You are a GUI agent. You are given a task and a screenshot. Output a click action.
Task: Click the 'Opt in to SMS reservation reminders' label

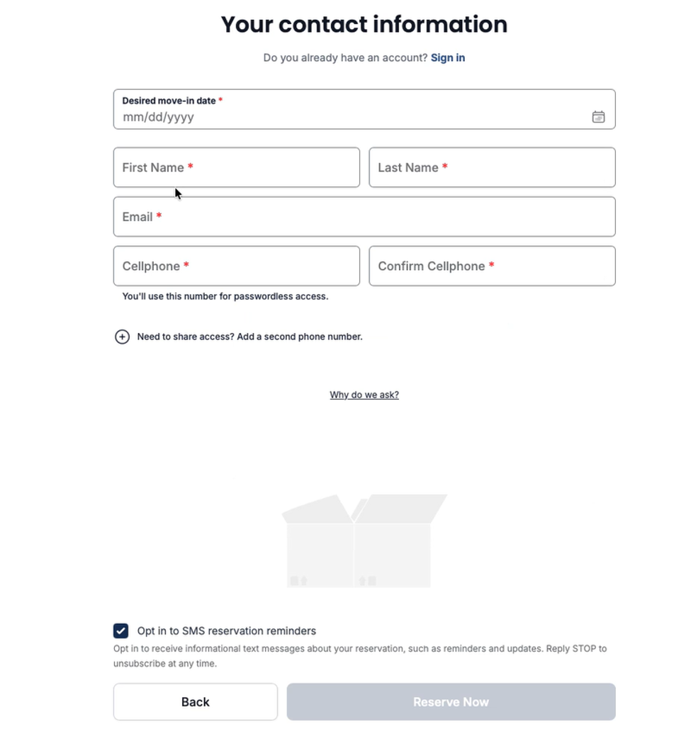coord(227,631)
